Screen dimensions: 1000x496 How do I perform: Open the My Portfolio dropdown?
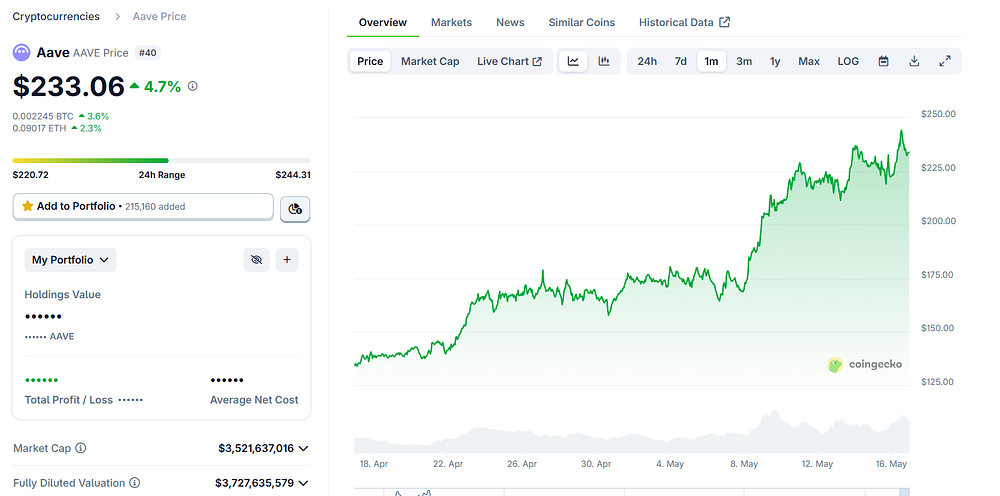click(70, 260)
